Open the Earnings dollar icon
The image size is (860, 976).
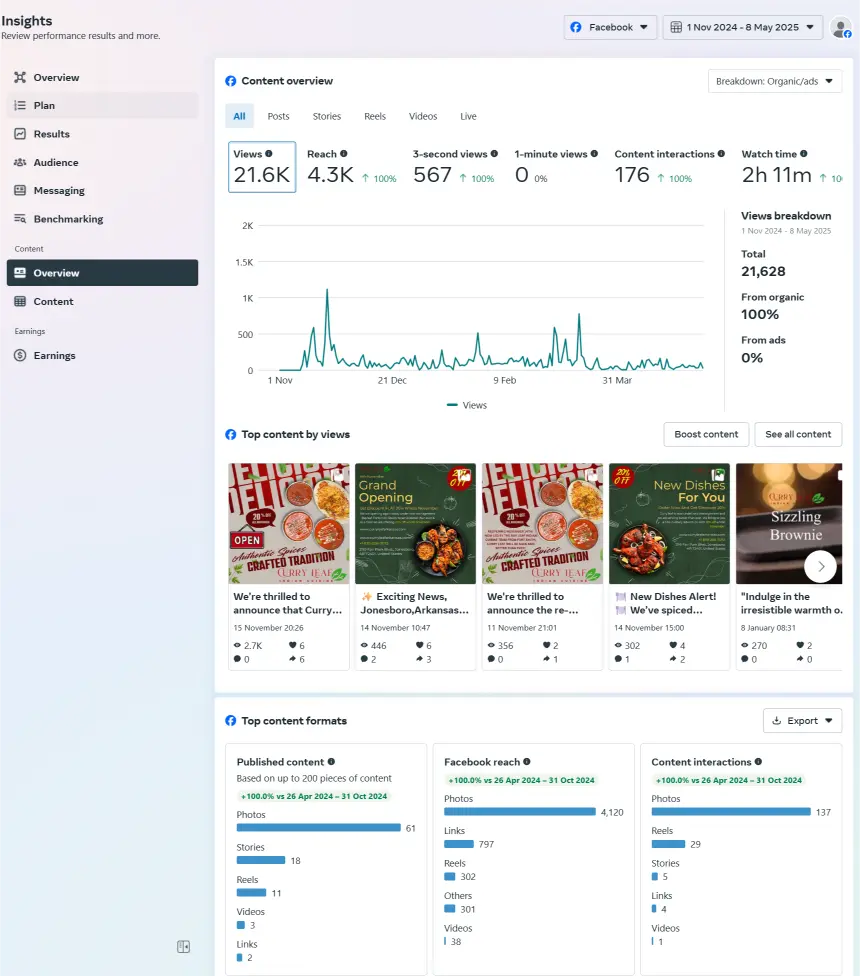[20, 355]
